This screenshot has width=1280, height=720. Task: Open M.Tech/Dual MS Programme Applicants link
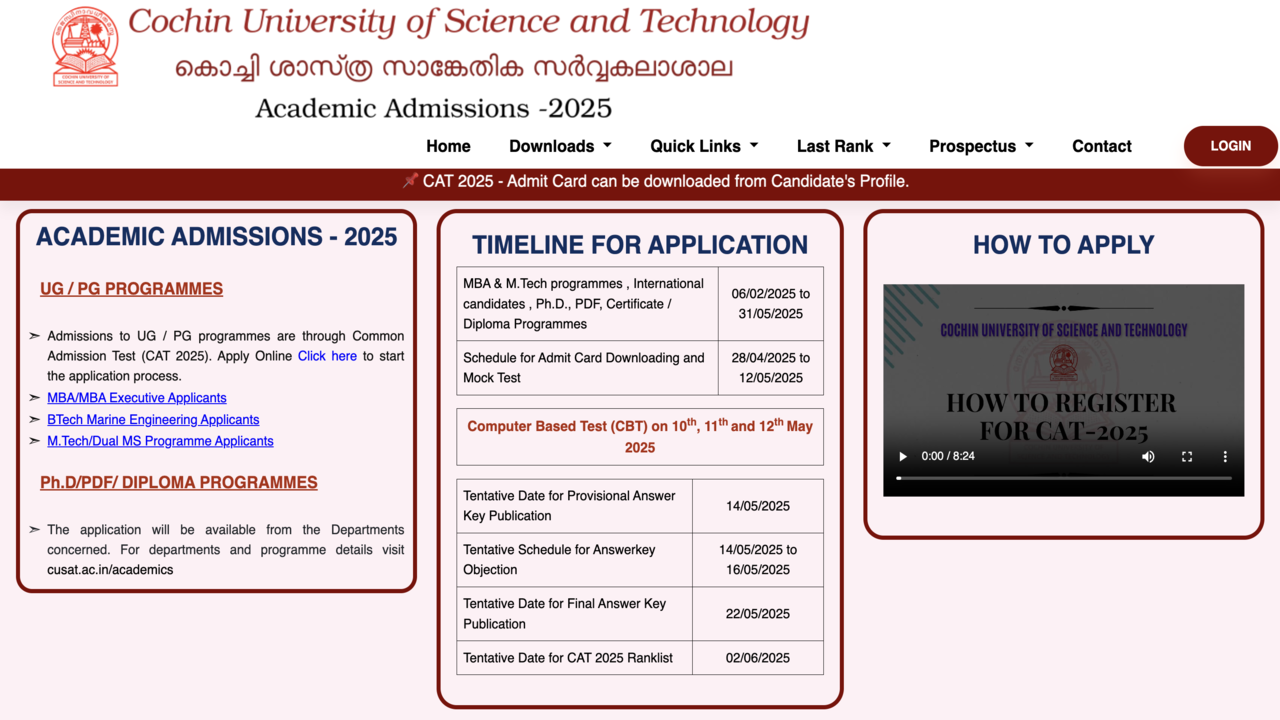160,441
